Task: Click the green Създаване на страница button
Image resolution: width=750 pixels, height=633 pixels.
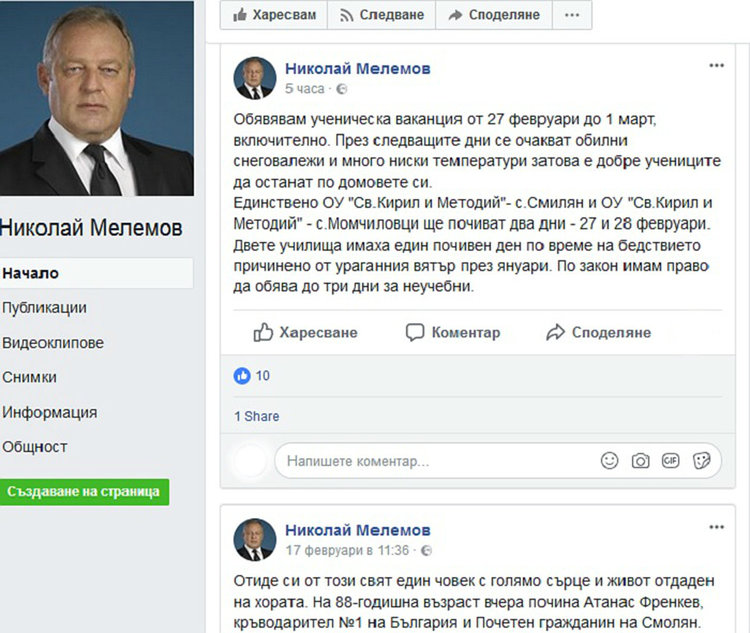Action: (84, 492)
